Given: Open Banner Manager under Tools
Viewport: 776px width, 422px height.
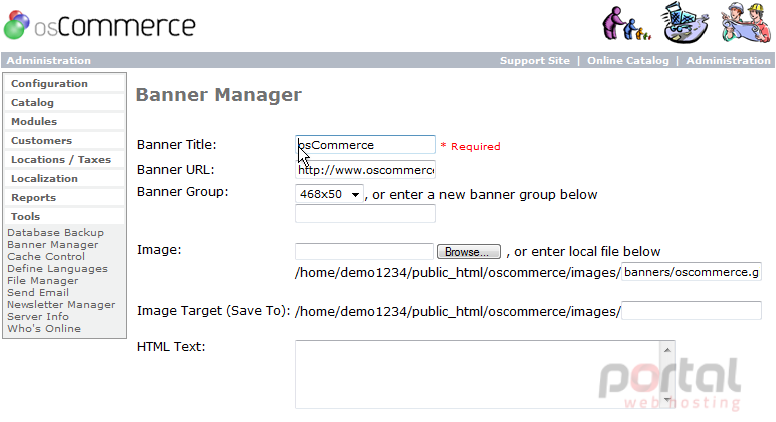Looking at the screenshot, I should coord(52,244).
